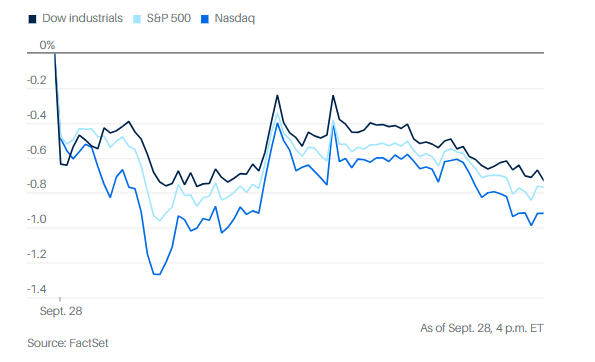Image resolution: width=595 pixels, height=362 pixels.
Task: Click the Nasdaq blue legend swatch
Action: coord(205,19)
